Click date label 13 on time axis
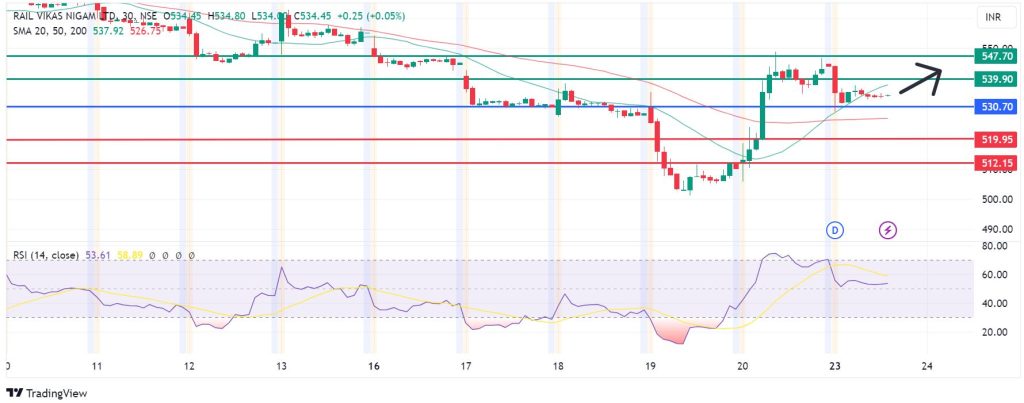The width and height of the screenshot is (1024, 403). (280, 366)
